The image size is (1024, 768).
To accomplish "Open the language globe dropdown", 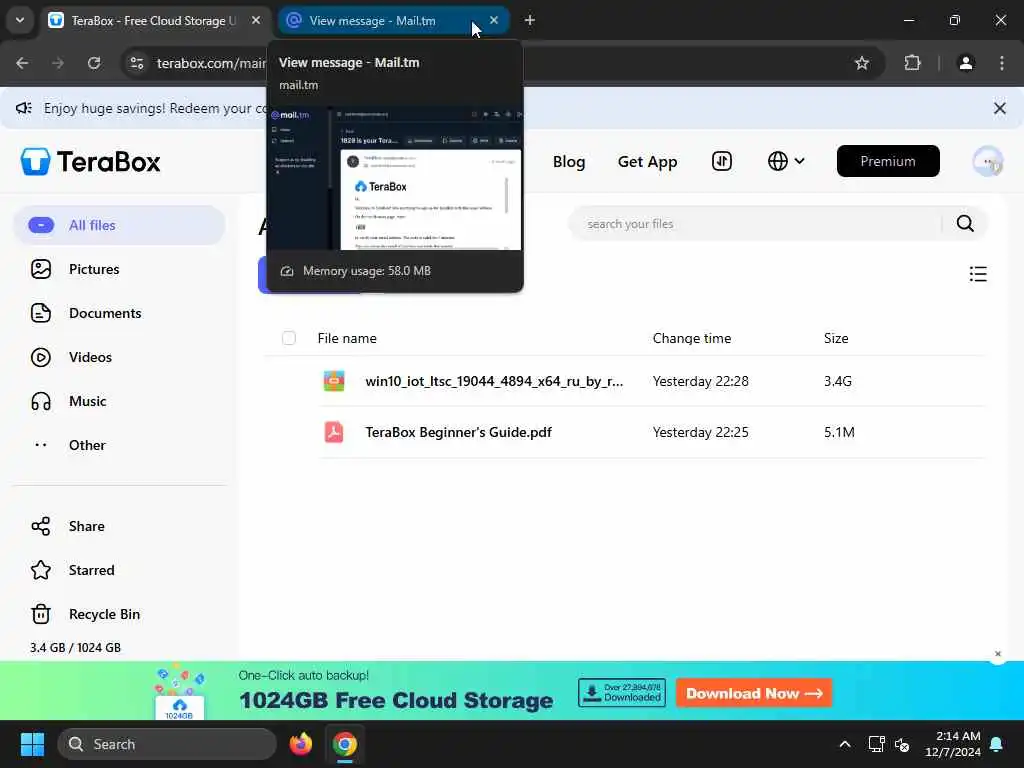I will [x=786, y=161].
